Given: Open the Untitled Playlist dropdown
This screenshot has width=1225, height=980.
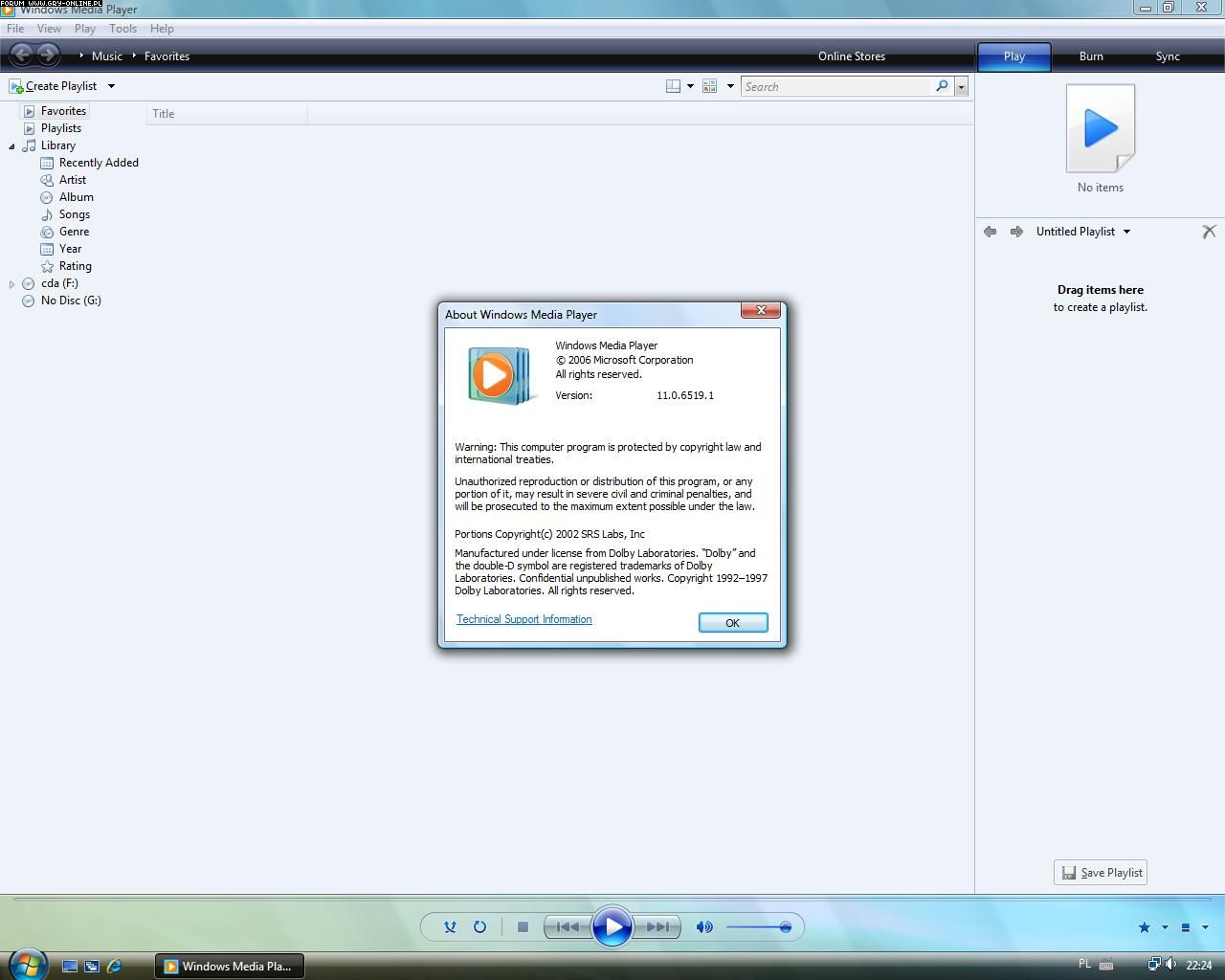Looking at the screenshot, I should [1126, 232].
